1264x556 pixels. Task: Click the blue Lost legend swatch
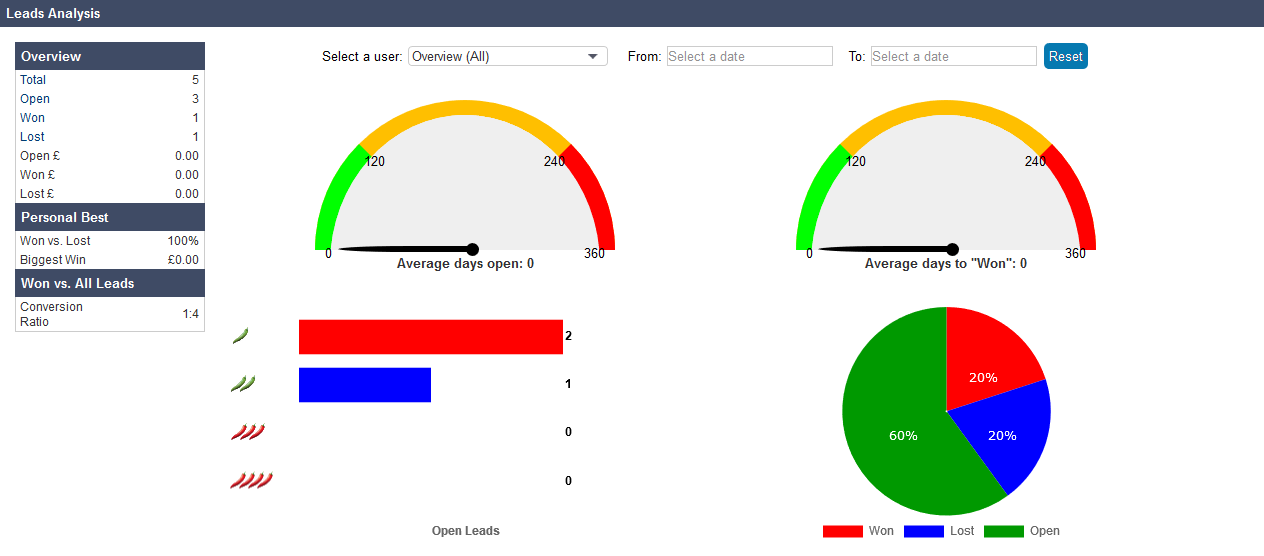[923, 531]
